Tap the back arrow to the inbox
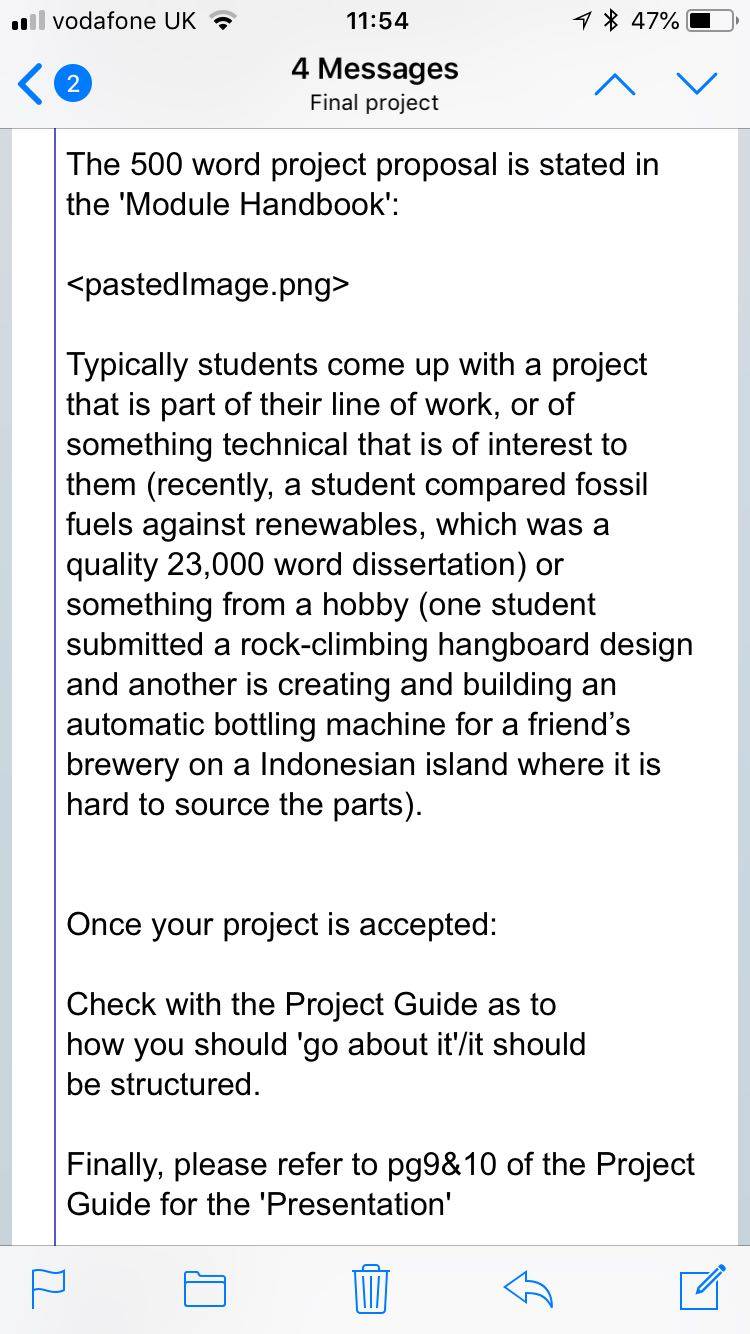The image size is (750, 1334). pyautogui.click(x=30, y=84)
